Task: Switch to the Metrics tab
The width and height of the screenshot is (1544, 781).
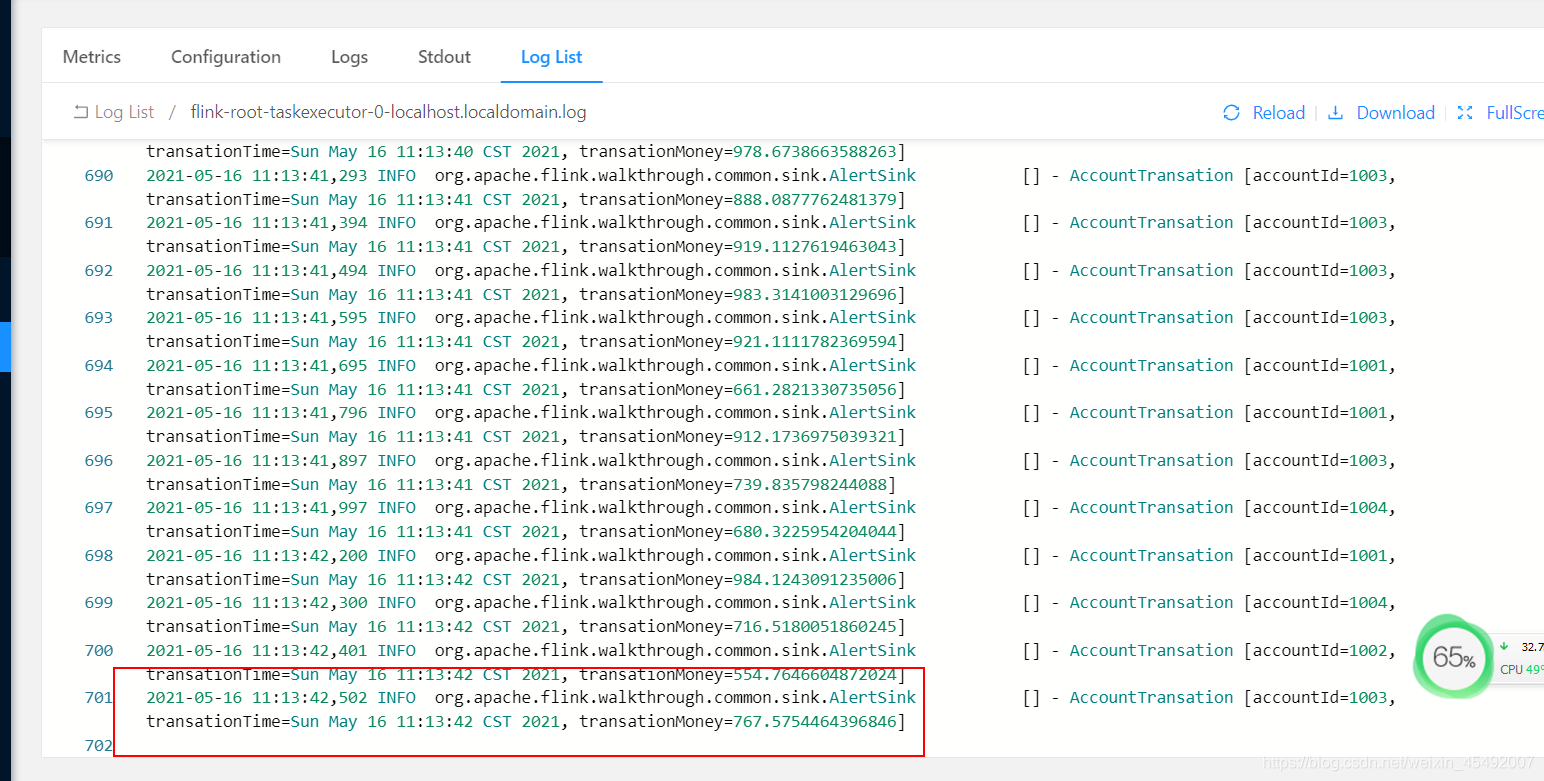Action: pos(91,57)
